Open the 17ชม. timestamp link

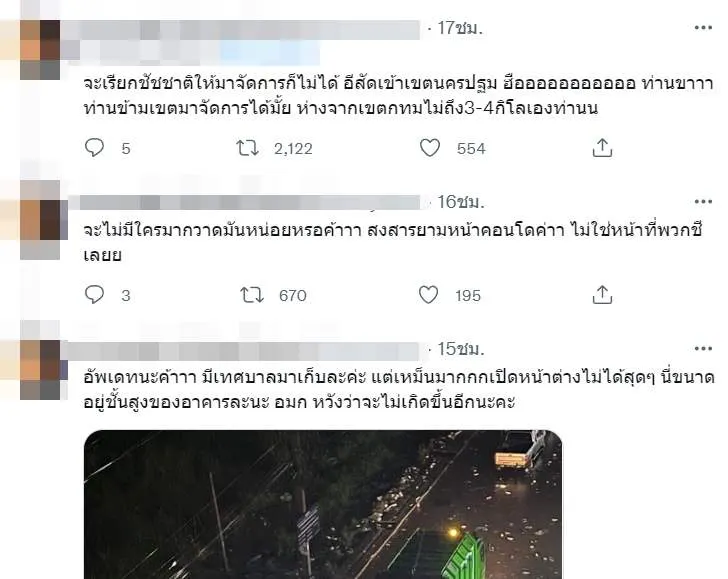(x=460, y=28)
